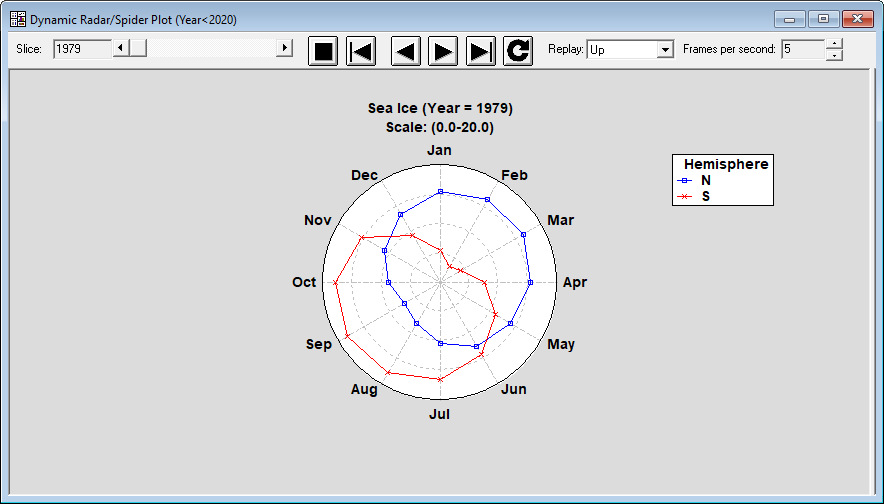This screenshot has width=884, height=504.
Task: Play the animation forward
Action: coord(443,50)
